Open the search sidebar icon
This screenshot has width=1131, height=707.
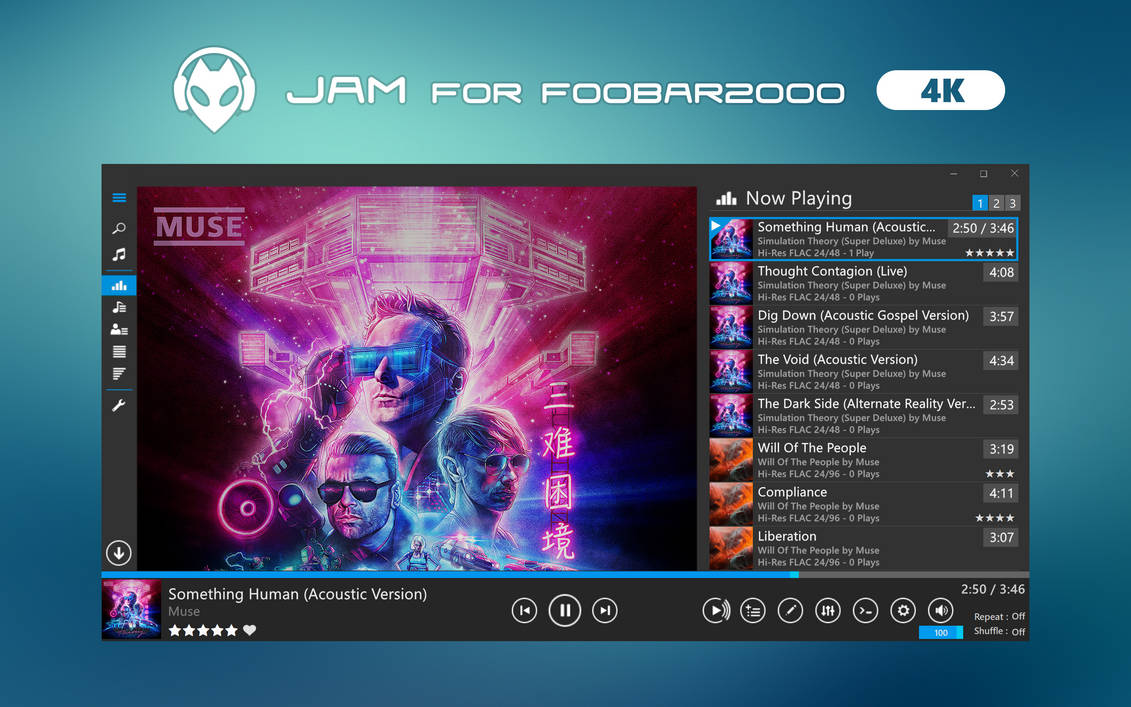point(119,228)
